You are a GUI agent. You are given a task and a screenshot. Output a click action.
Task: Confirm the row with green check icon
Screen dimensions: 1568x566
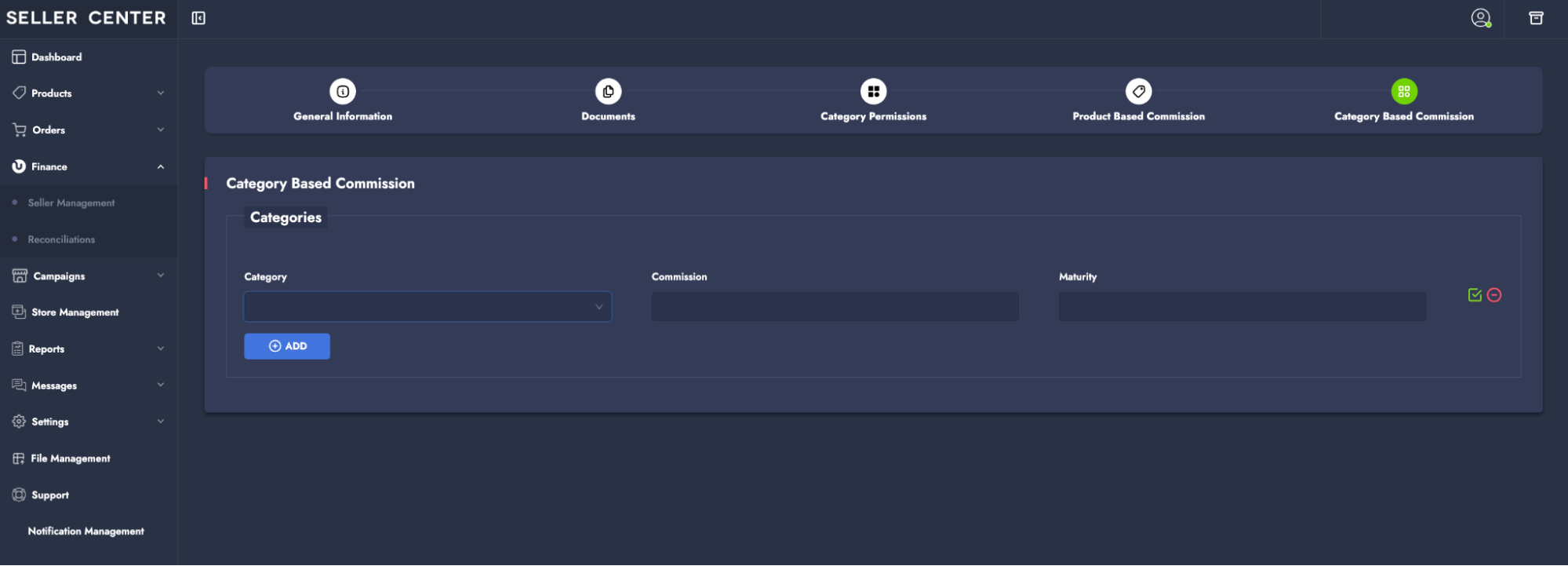point(1475,295)
